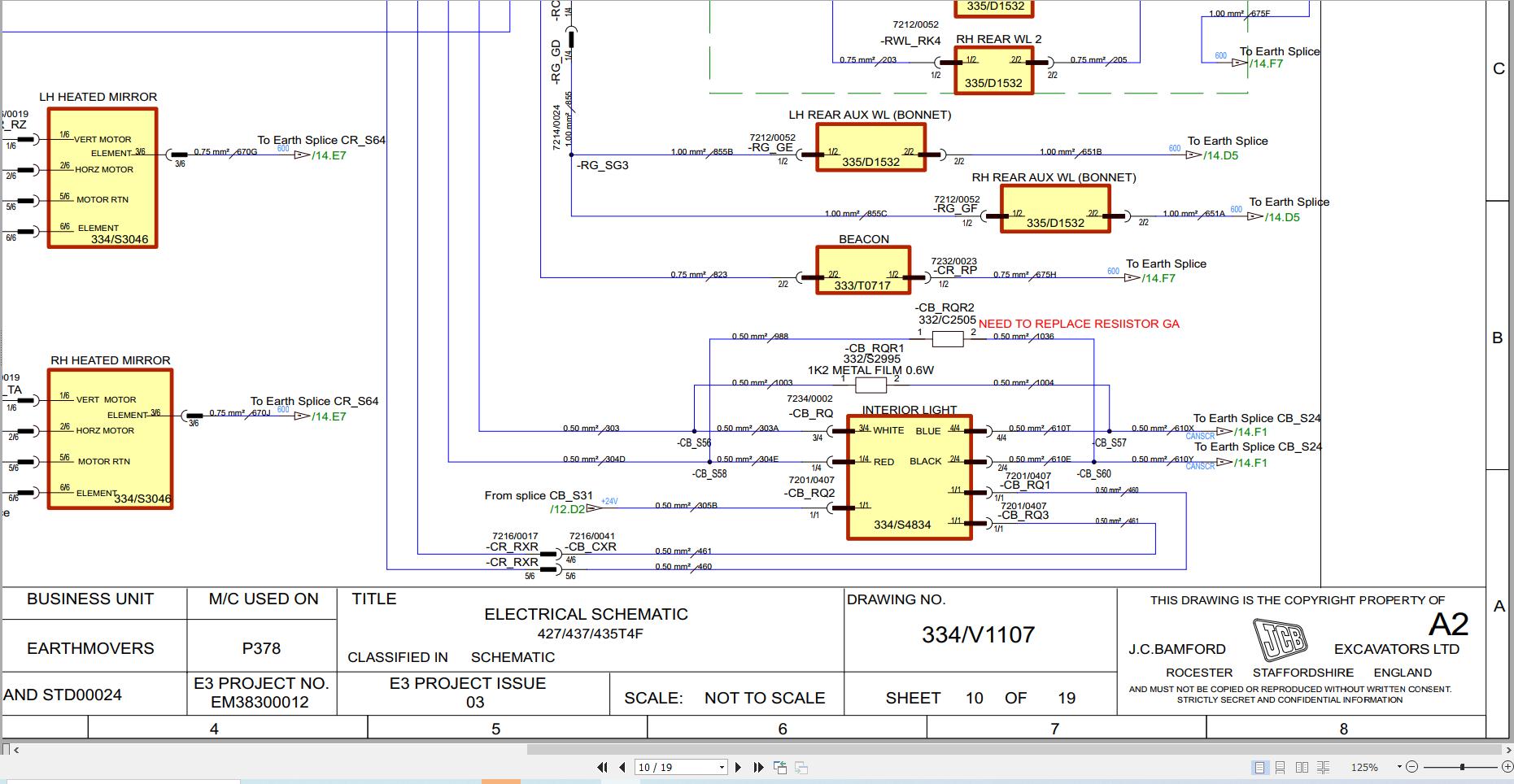1514x784 pixels.
Task: Switch to facing pages layout
Action: pyautogui.click(x=1302, y=767)
